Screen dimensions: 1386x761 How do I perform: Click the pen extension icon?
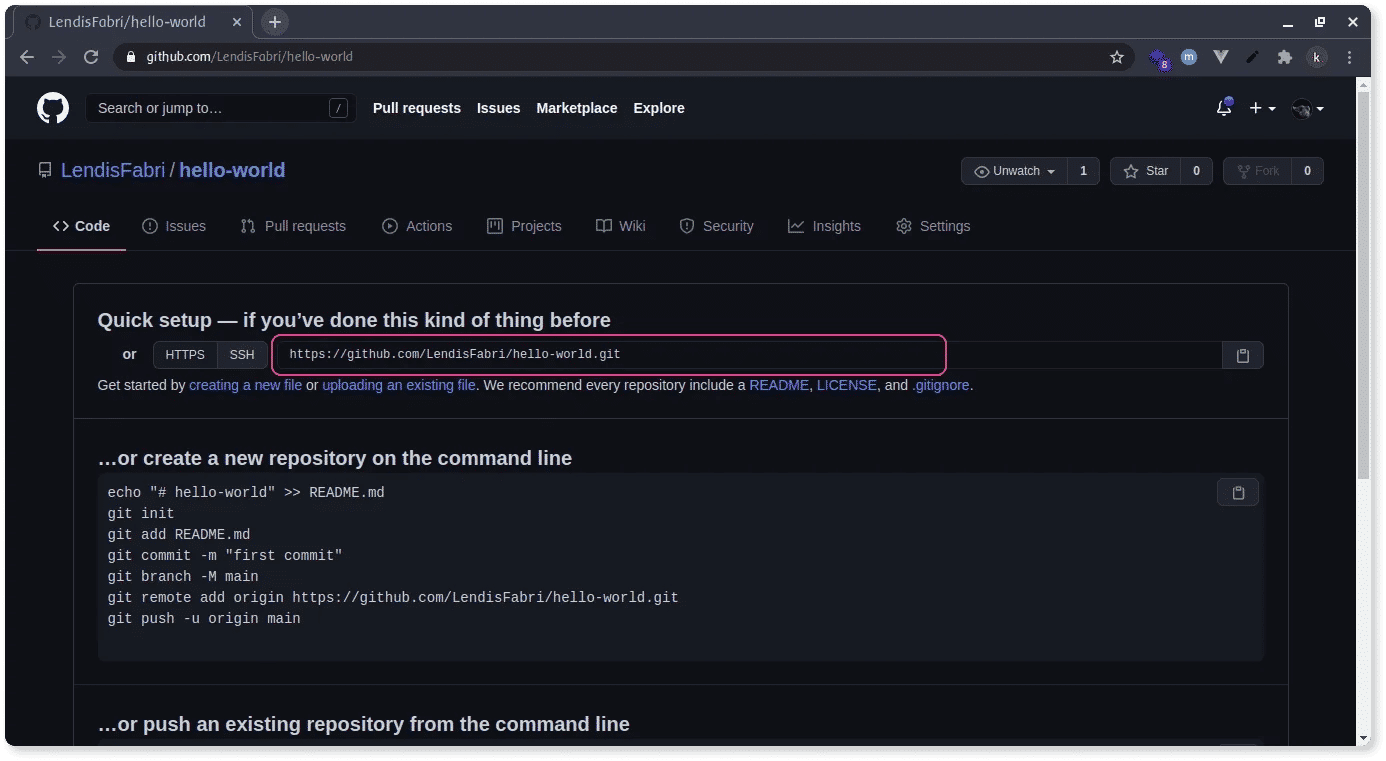pos(1252,57)
